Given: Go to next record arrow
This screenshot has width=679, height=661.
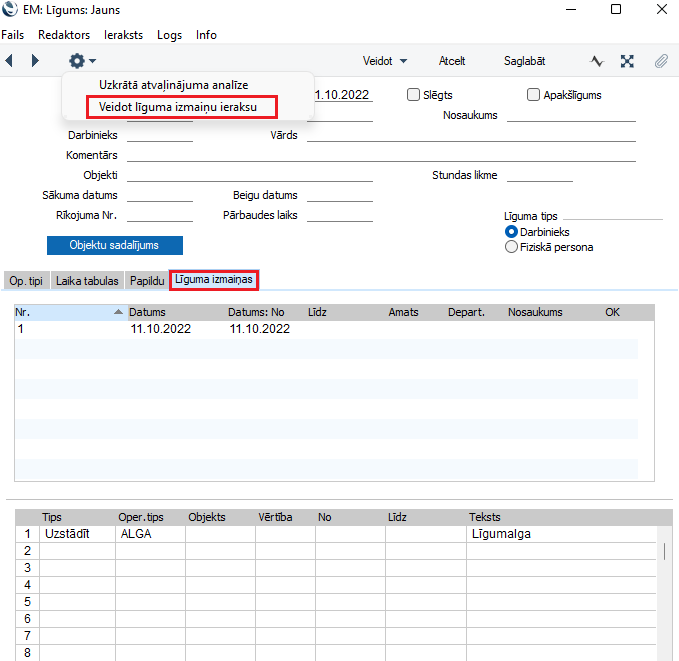Looking at the screenshot, I should (x=35, y=61).
